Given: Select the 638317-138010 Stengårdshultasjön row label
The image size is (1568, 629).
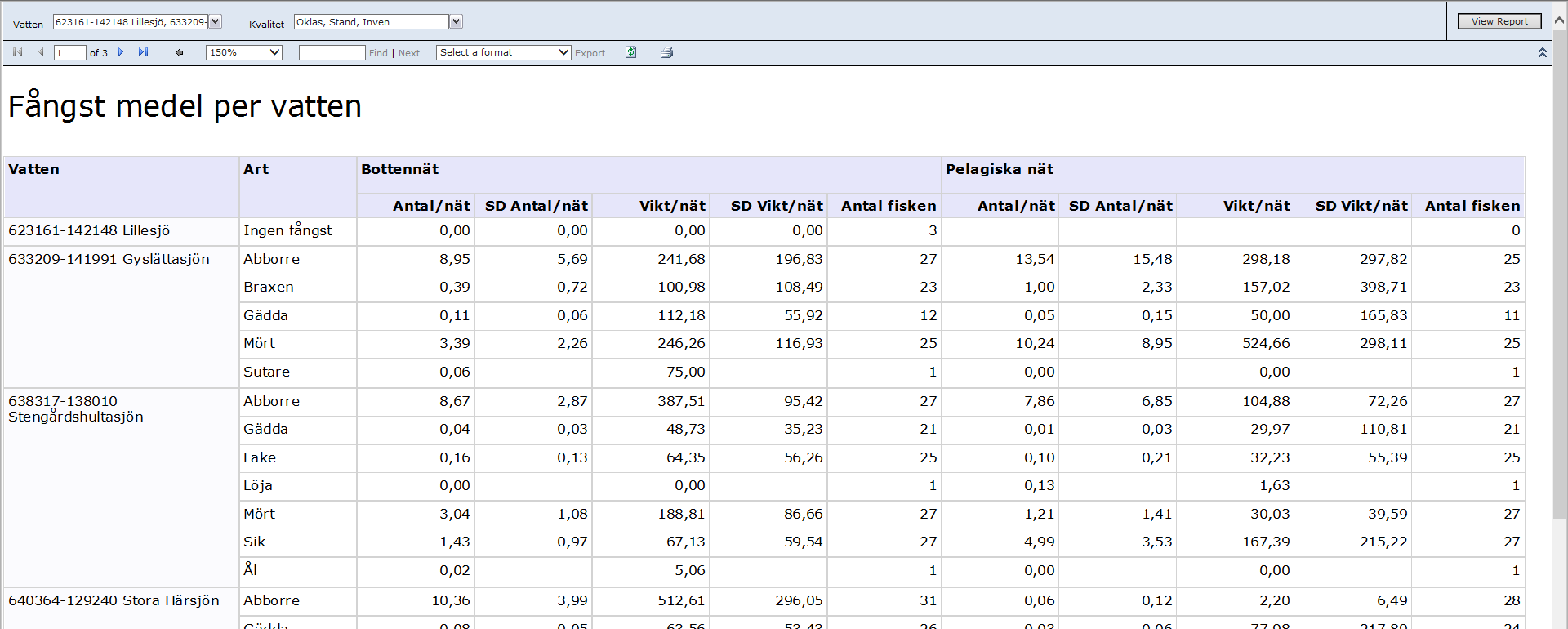Looking at the screenshot, I should pos(76,408).
